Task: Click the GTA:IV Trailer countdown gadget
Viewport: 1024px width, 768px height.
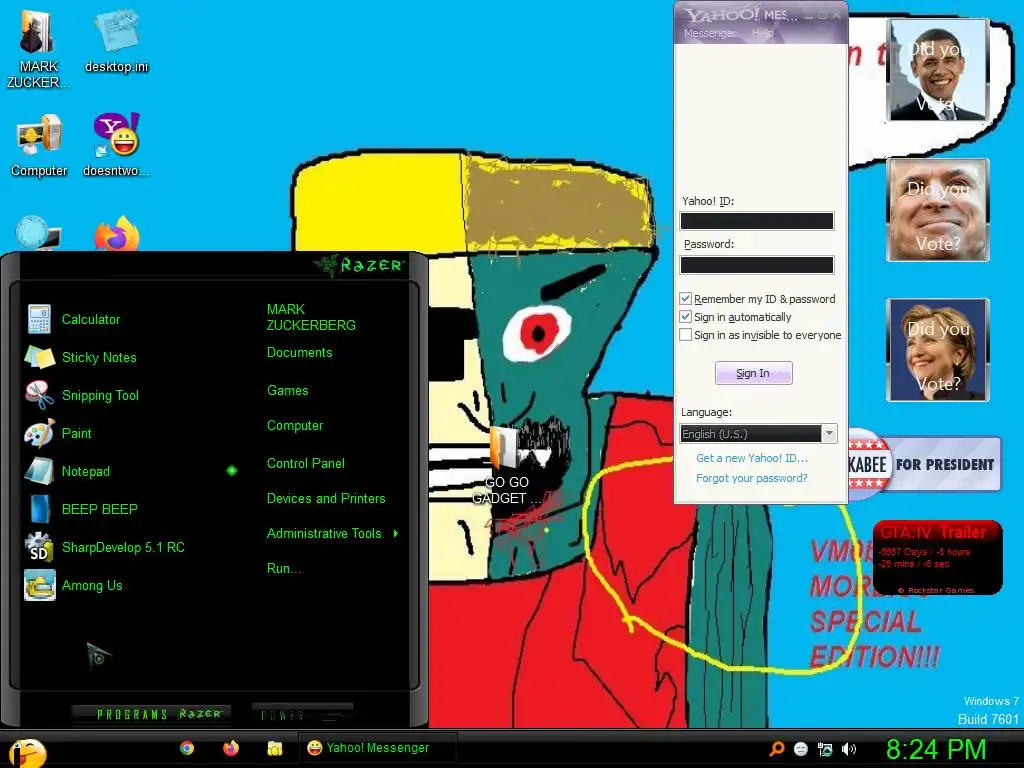Action: (937, 558)
